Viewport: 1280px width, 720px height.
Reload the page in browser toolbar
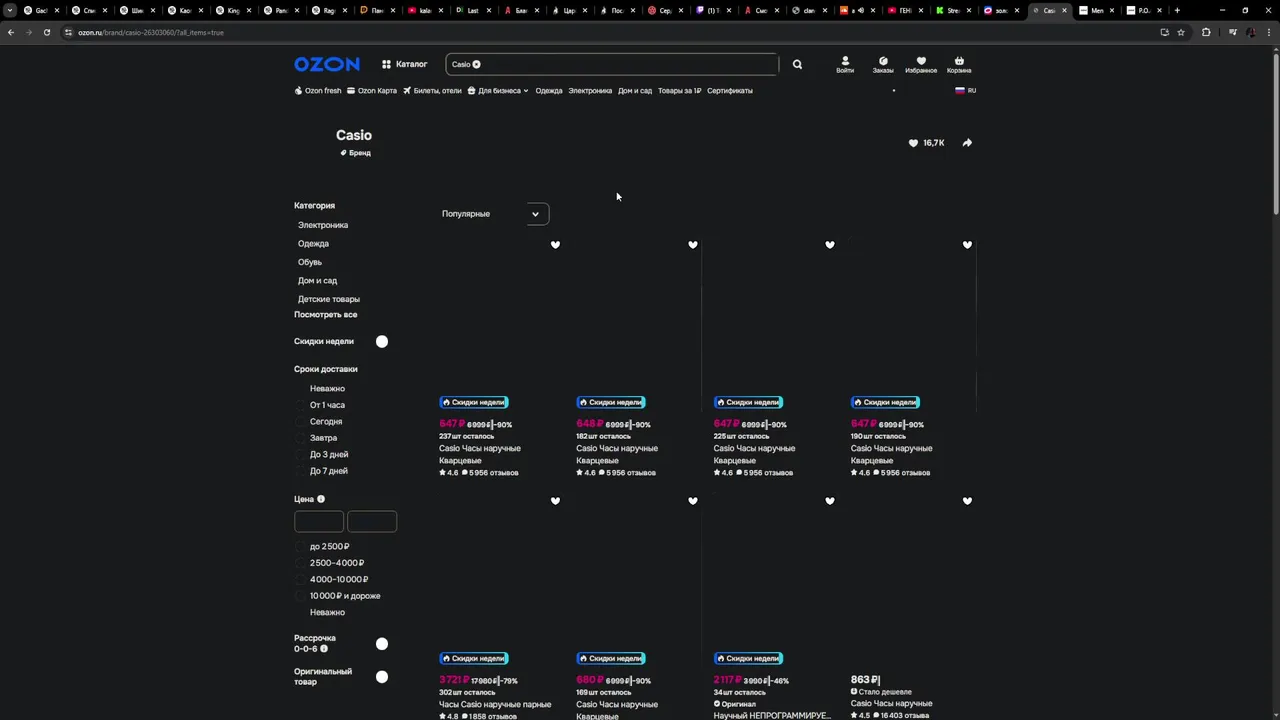coord(46,32)
